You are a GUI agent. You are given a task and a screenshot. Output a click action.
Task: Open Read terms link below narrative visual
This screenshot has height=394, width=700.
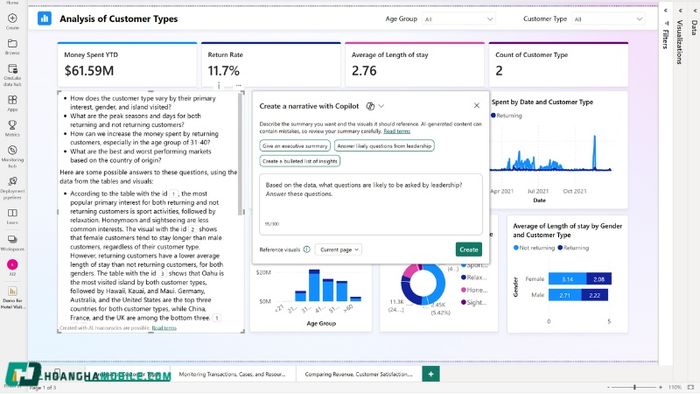click(164, 328)
